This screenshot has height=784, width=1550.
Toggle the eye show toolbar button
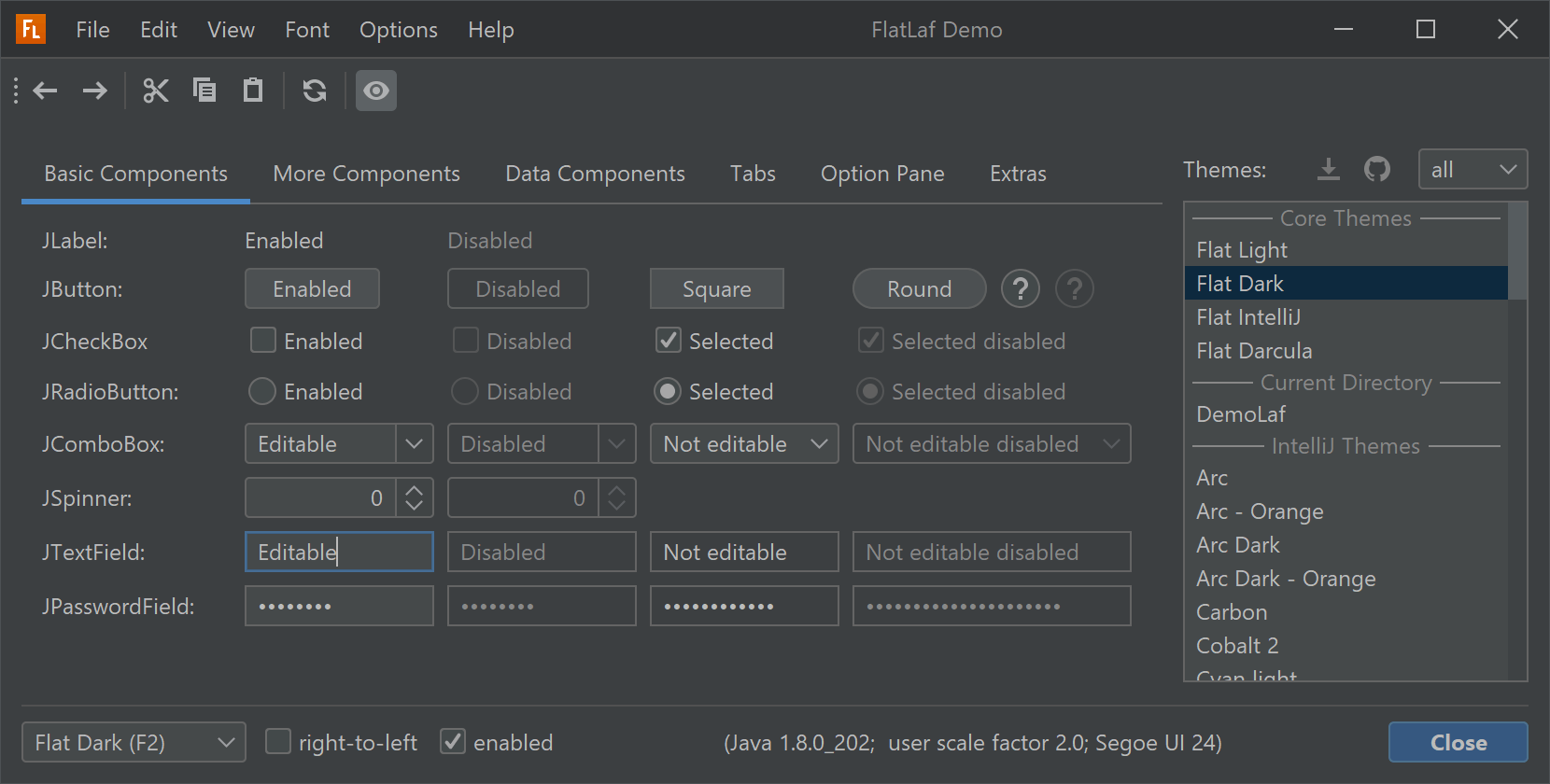[x=376, y=91]
